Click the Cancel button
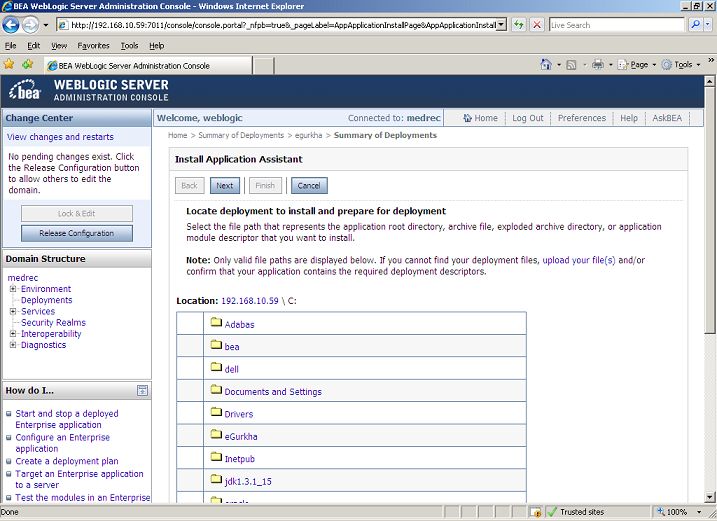 pyautogui.click(x=309, y=186)
